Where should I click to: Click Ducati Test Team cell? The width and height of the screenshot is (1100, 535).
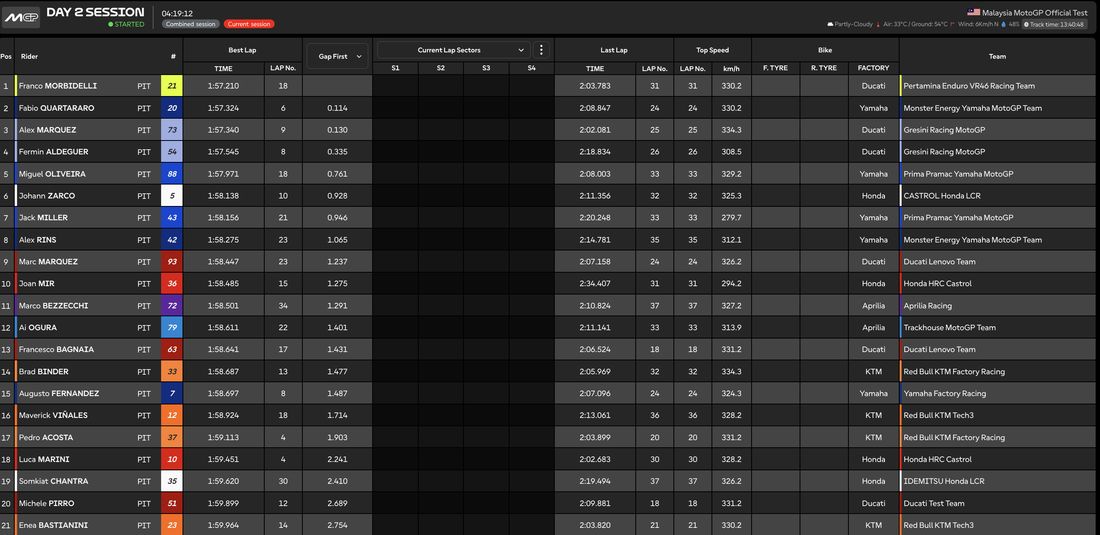[x=934, y=503]
